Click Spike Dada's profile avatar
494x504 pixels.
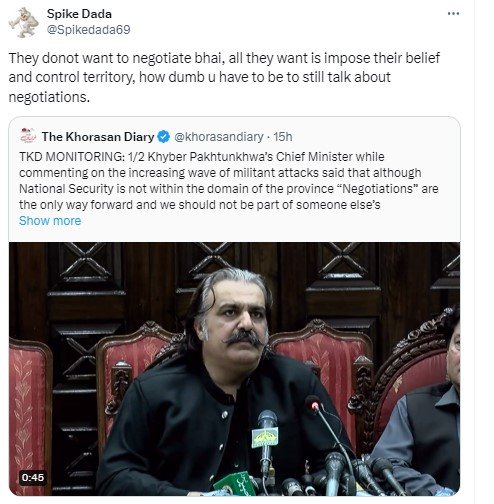pos(24,22)
